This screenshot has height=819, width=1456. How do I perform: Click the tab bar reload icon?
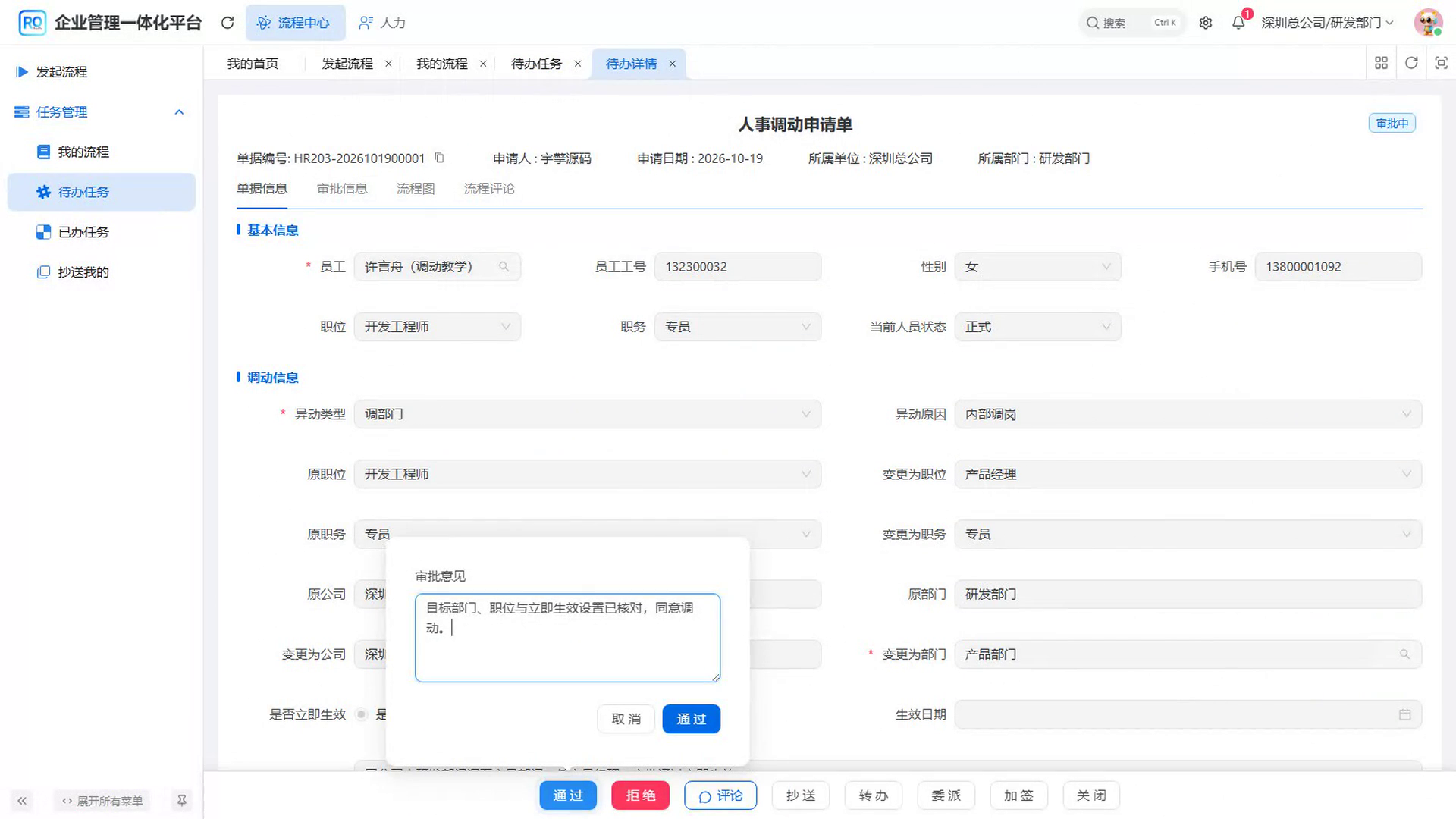1411,63
